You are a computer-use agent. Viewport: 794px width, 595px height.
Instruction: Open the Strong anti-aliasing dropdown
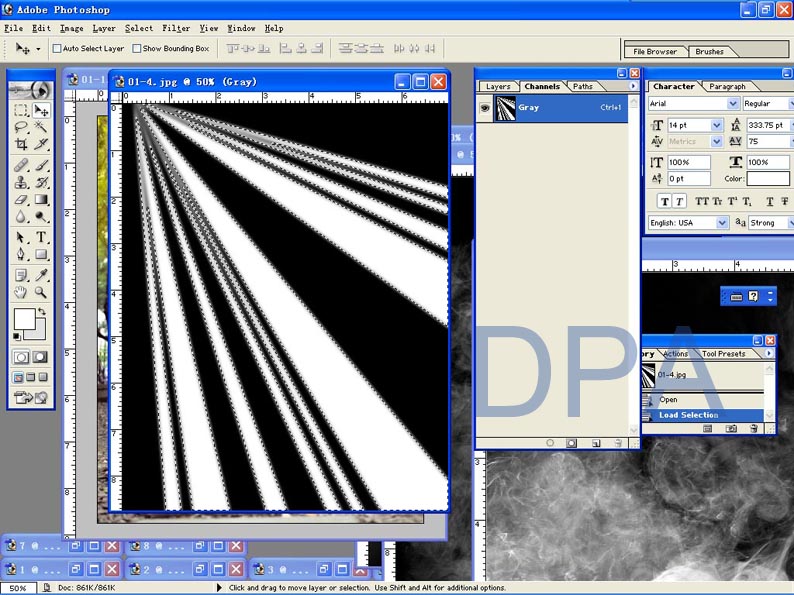(791, 223)
